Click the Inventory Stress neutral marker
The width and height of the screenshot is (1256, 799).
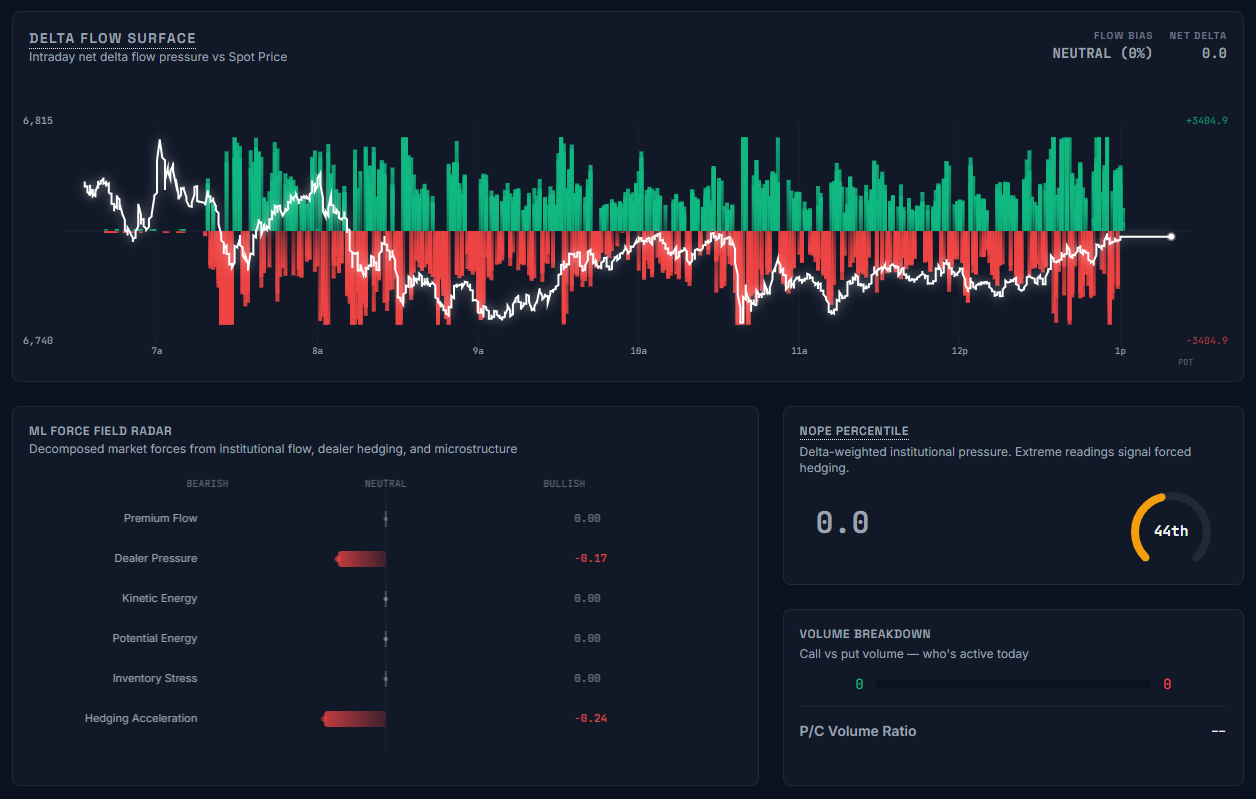coord(385,678)
